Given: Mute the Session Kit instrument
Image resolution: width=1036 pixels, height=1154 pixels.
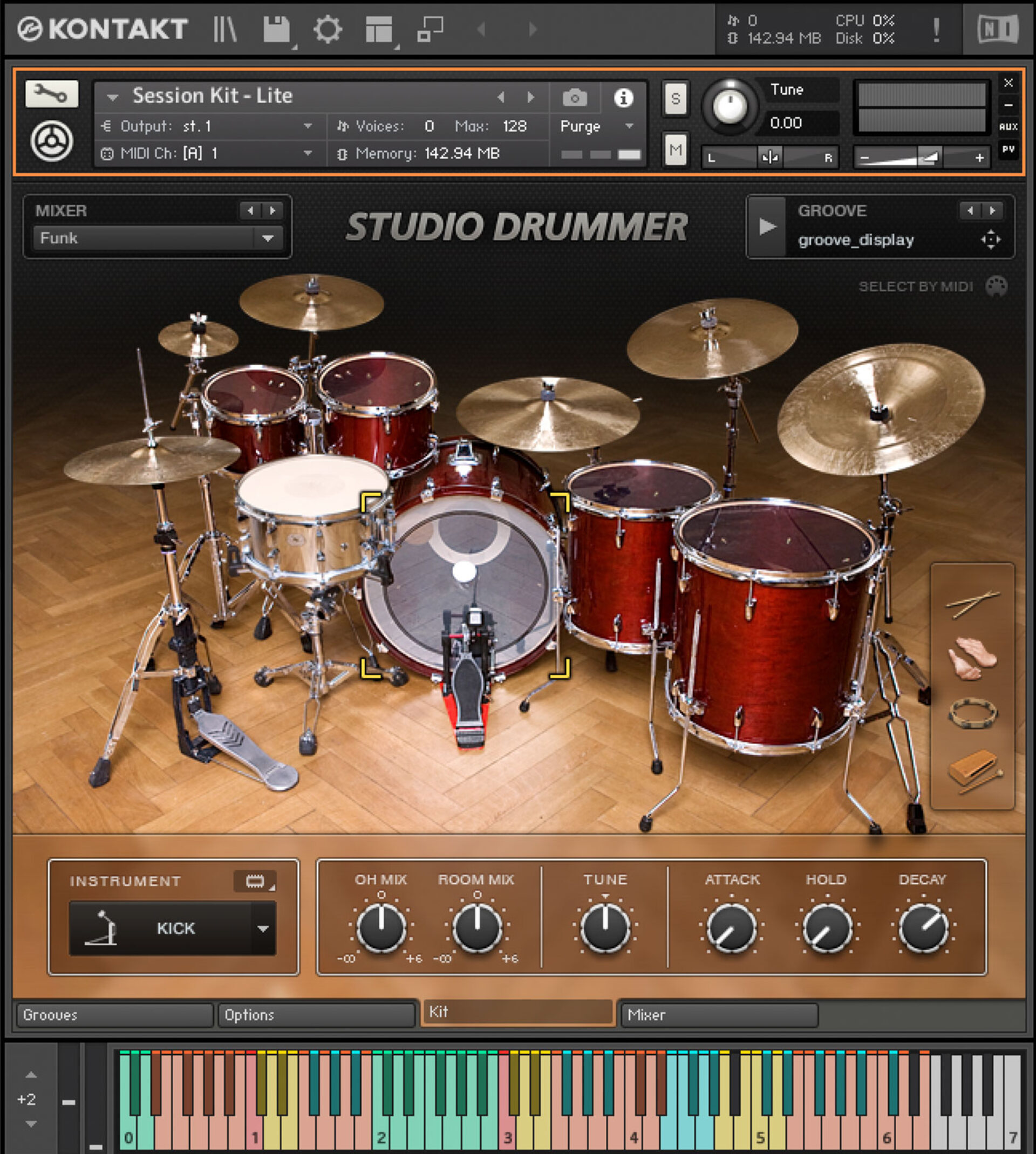Looking at the screenshot, I should (676, 150).
